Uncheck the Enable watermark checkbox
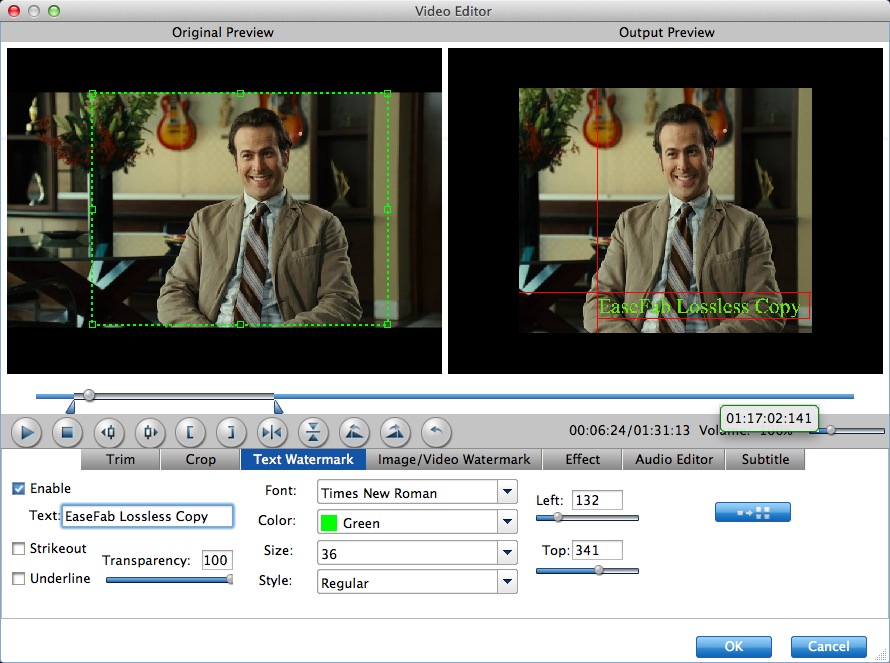This screenshot has height=663, width=890. (18, 489)
